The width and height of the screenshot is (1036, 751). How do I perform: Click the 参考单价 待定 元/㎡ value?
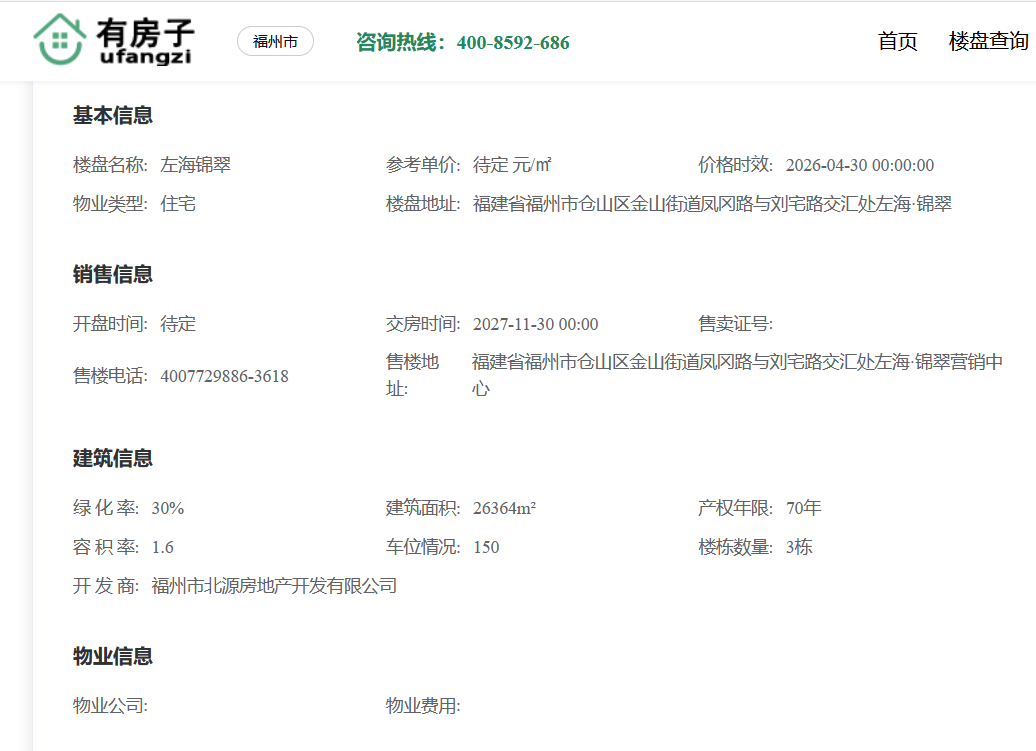512,165
